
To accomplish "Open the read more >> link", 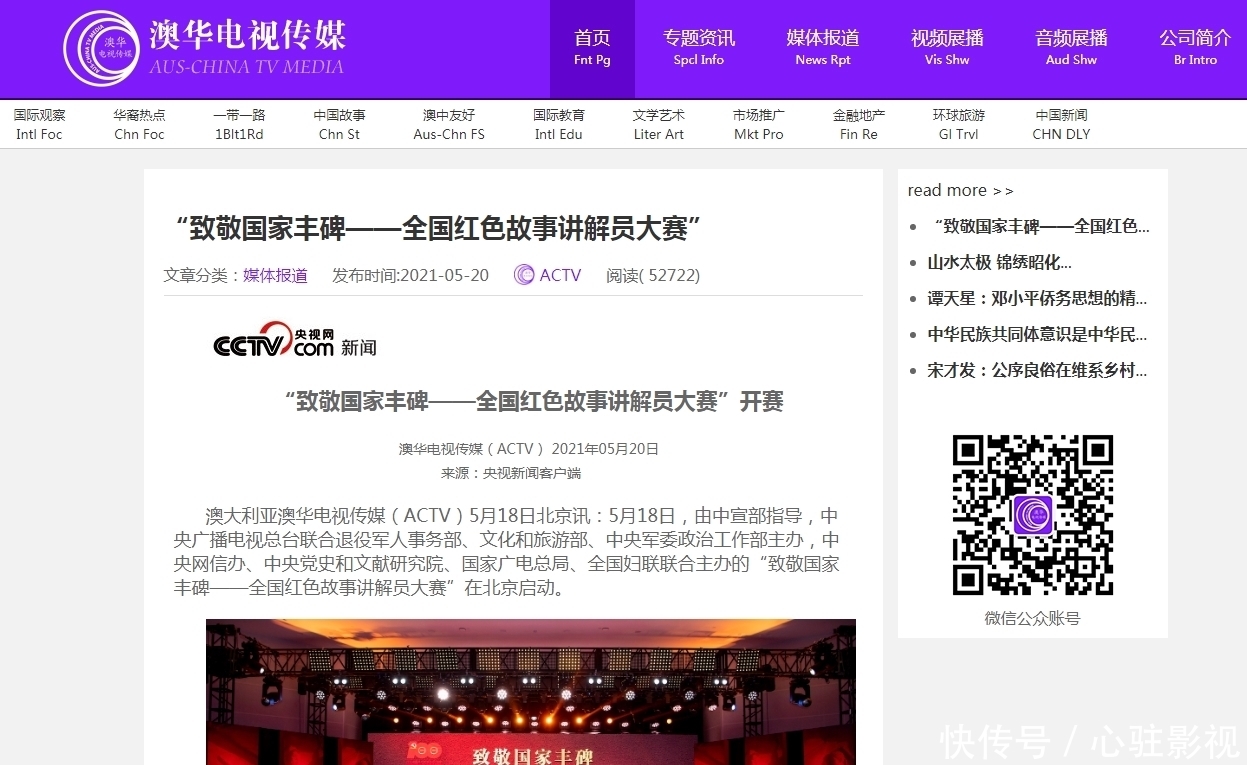I will [x=960, y=190].
